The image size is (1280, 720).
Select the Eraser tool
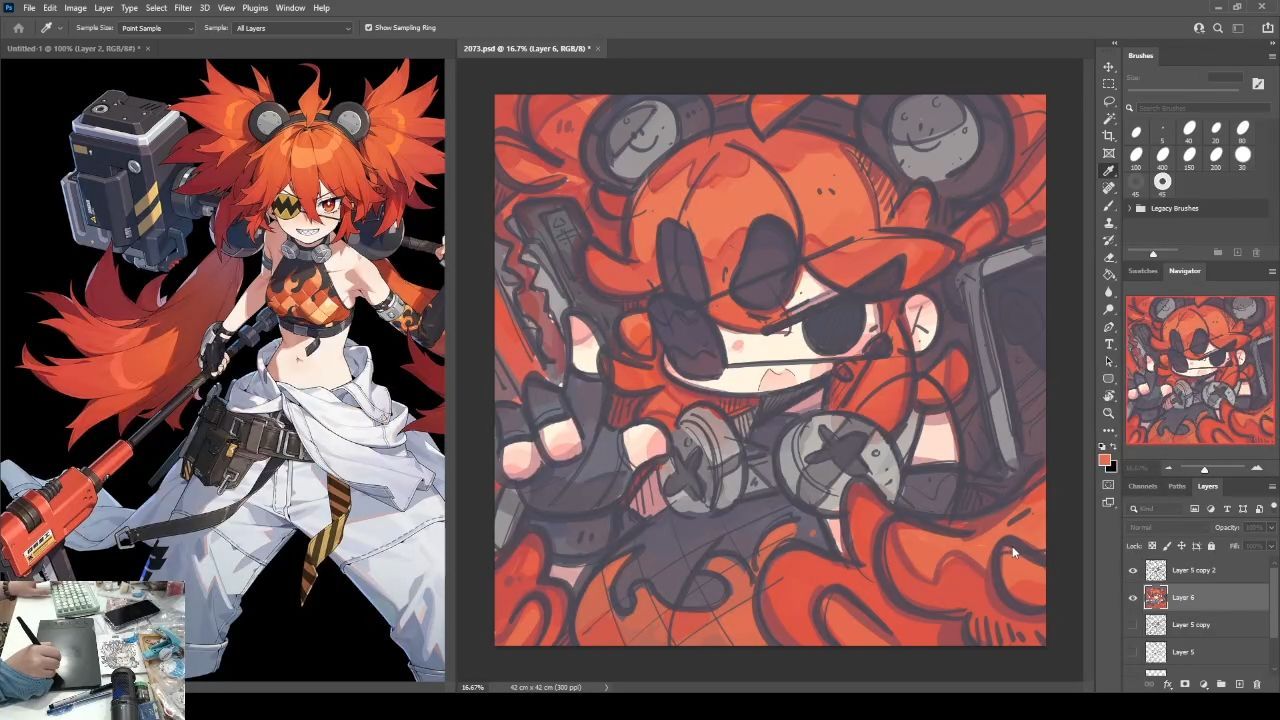pyautogui.click(x=1108, y=257)
